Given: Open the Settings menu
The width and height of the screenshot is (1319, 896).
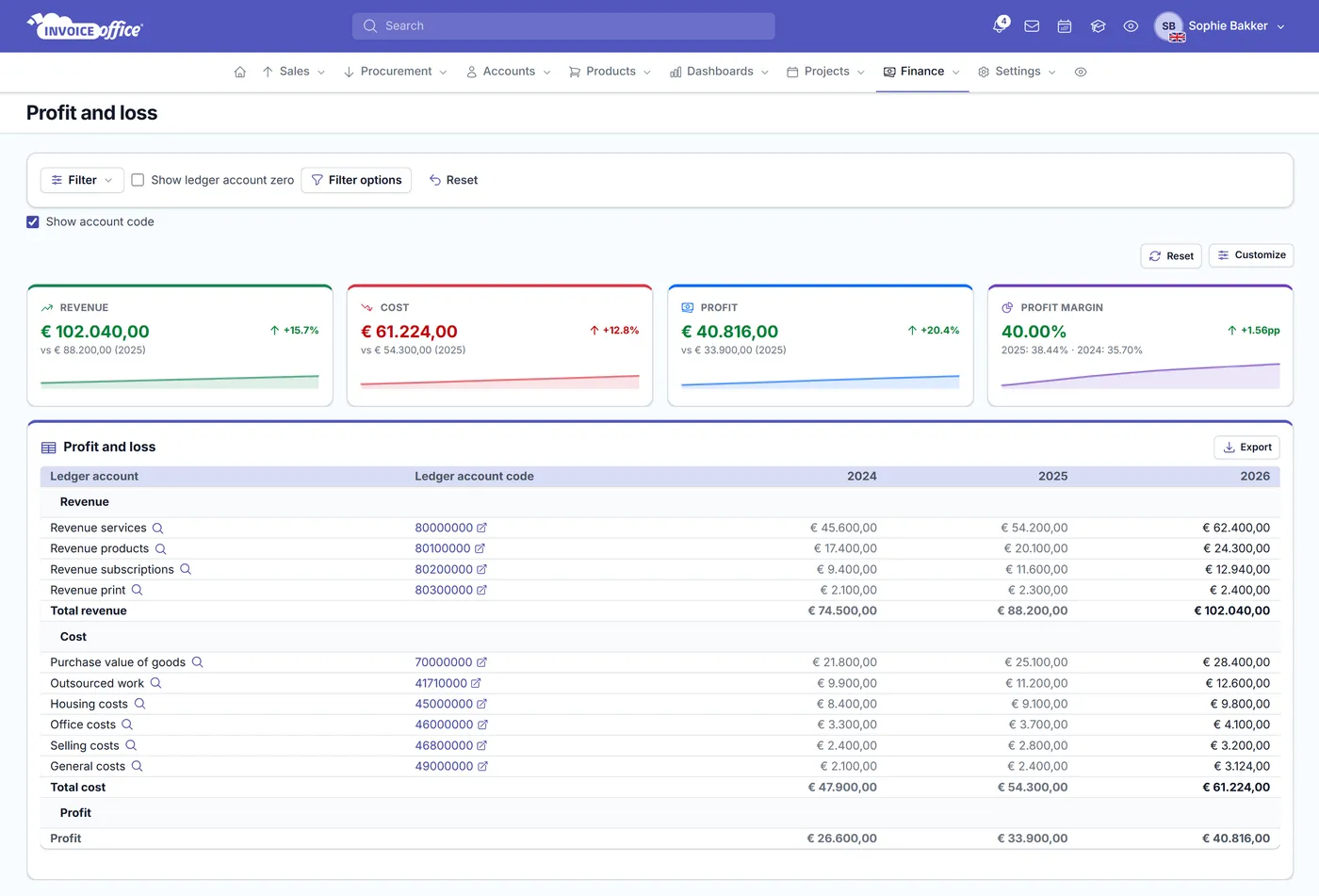Looking at the screenshot, I should pos(1018,72).
